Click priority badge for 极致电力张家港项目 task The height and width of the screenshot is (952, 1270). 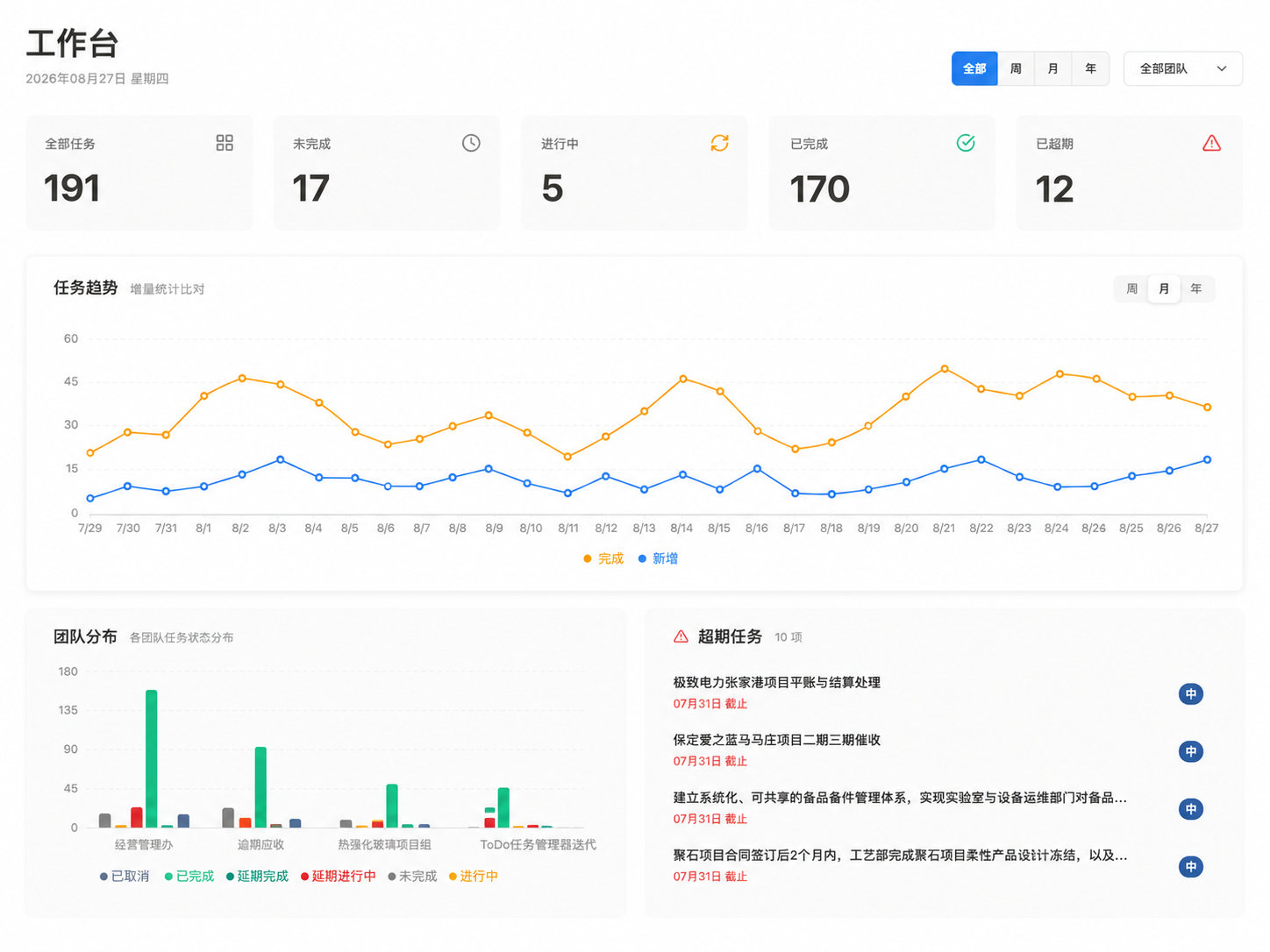click(x=1190, y=694)
